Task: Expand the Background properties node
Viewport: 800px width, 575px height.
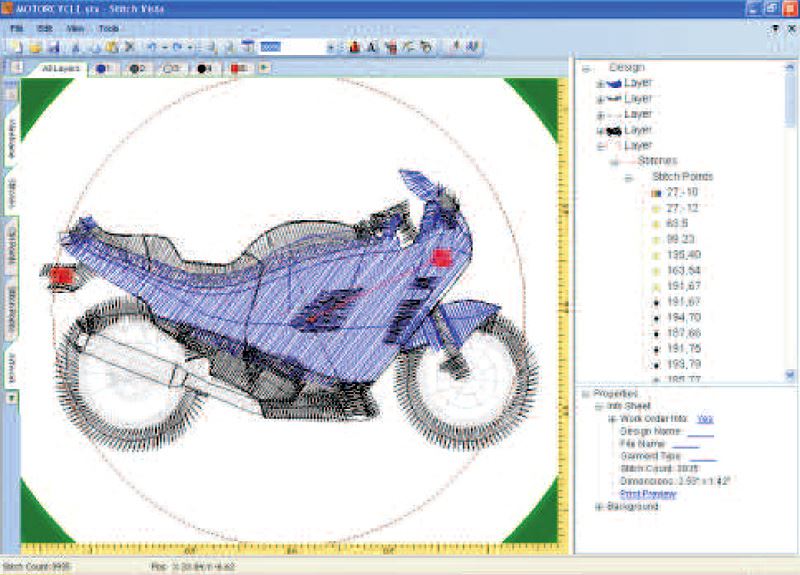Action: 599,507
